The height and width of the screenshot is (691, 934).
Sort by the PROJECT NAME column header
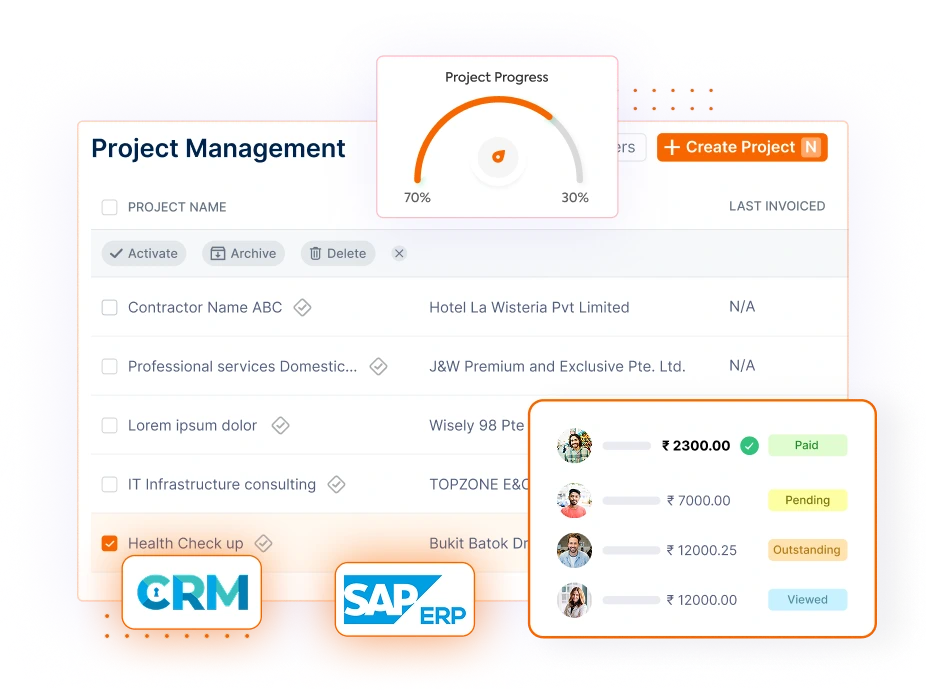pyautogui.click(x=177, y=207)
